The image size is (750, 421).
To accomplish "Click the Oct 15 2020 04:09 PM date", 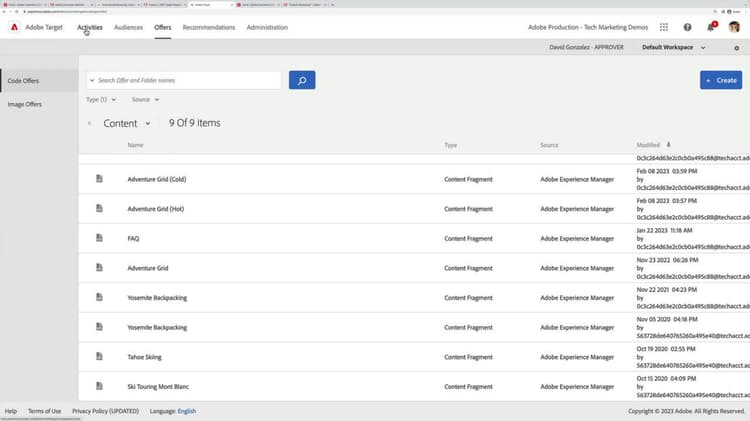I will [666, 379].
